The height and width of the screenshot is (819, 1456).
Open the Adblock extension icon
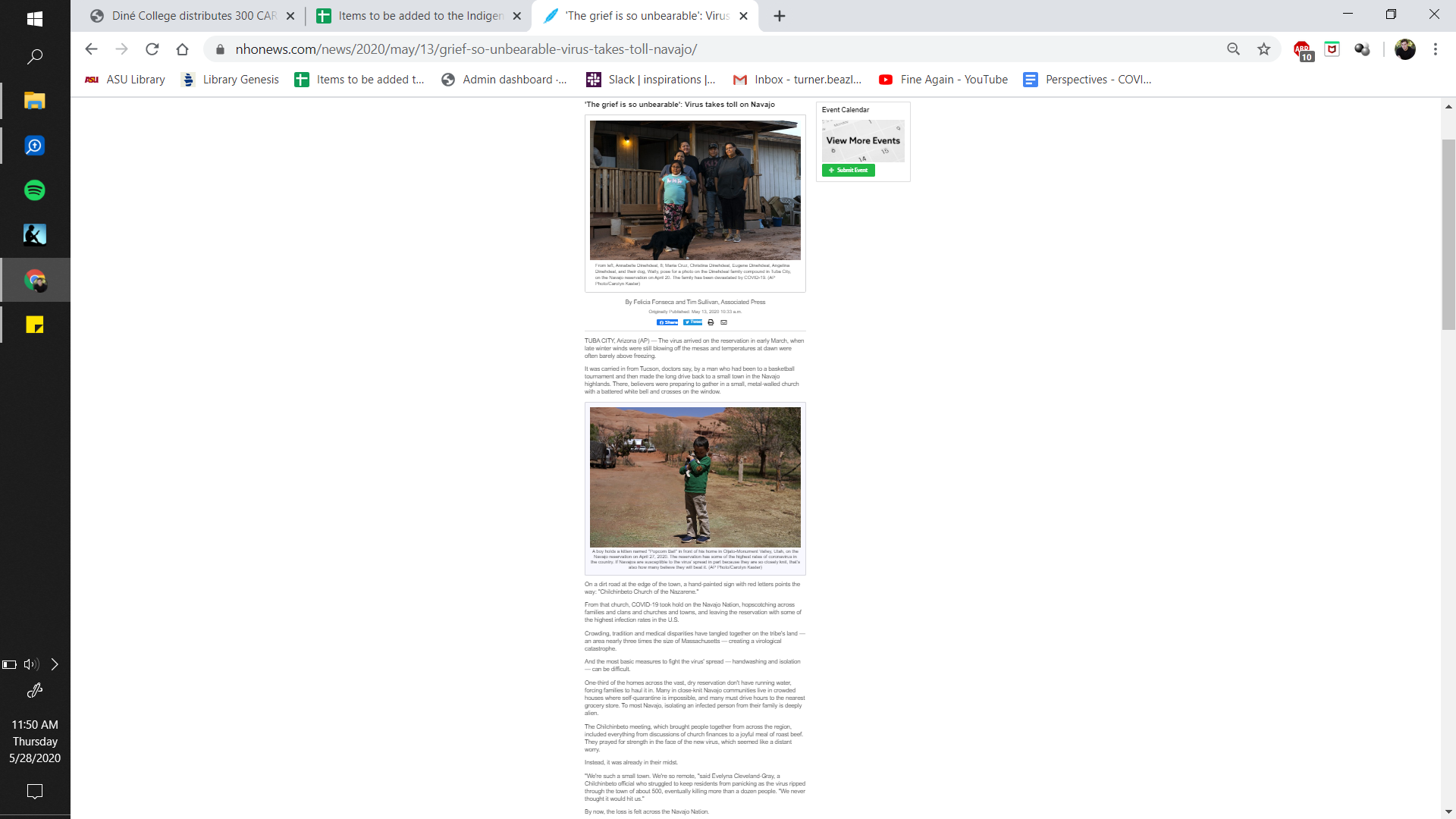point(1302,50)
